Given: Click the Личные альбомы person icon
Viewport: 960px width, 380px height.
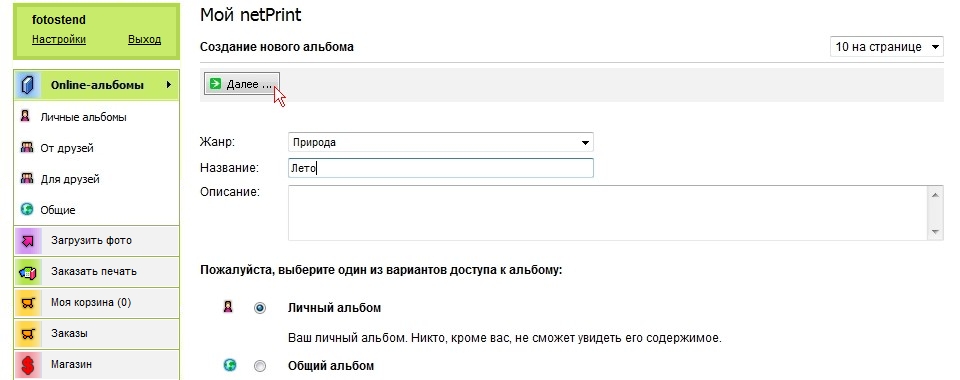Looking at the screenshot, I should pyautogui.click(x=25, y=116).
